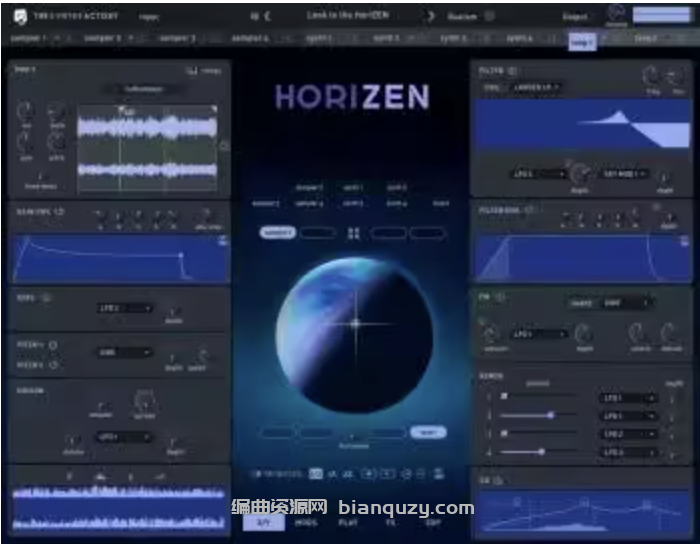Click the crosshair on the planet pad
Viewport: 700px width, 544px height.
(x=356, y=323)
